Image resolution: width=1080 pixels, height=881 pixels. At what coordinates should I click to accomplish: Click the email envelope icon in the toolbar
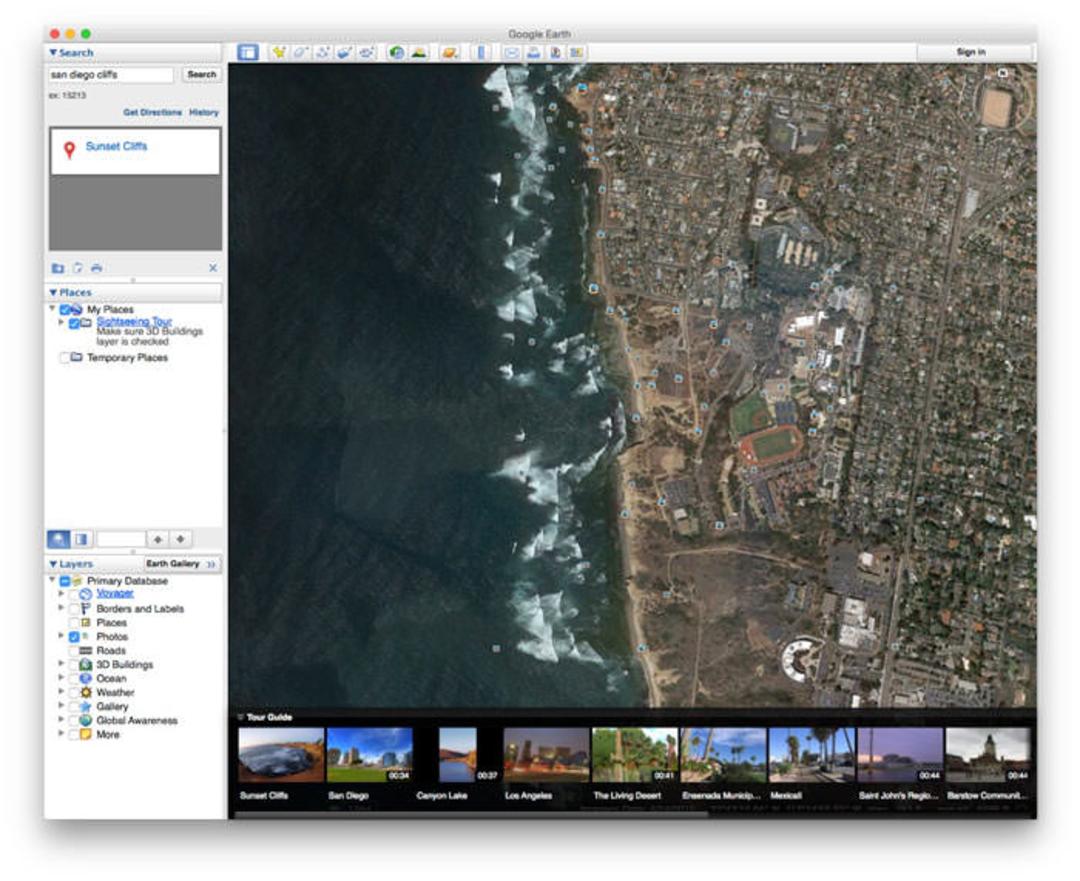(x=511, y=52)
